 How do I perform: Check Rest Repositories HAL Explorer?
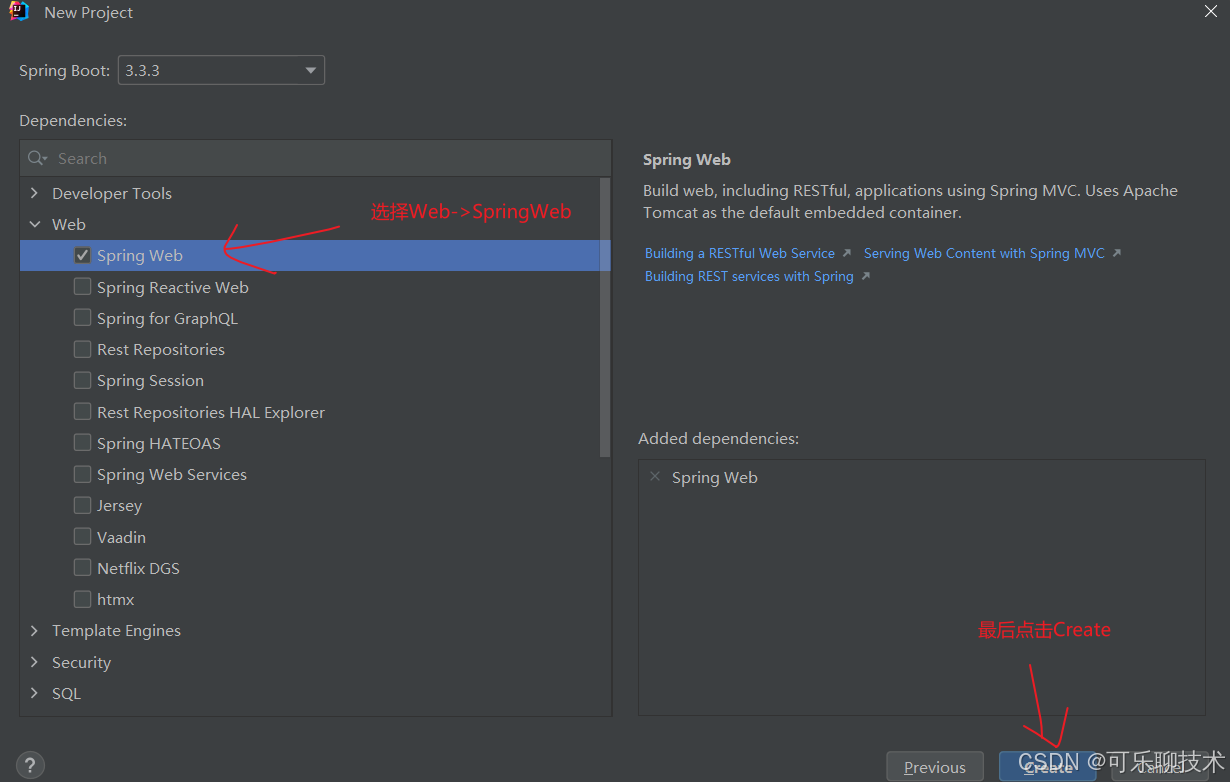click(x=82, y=412)
